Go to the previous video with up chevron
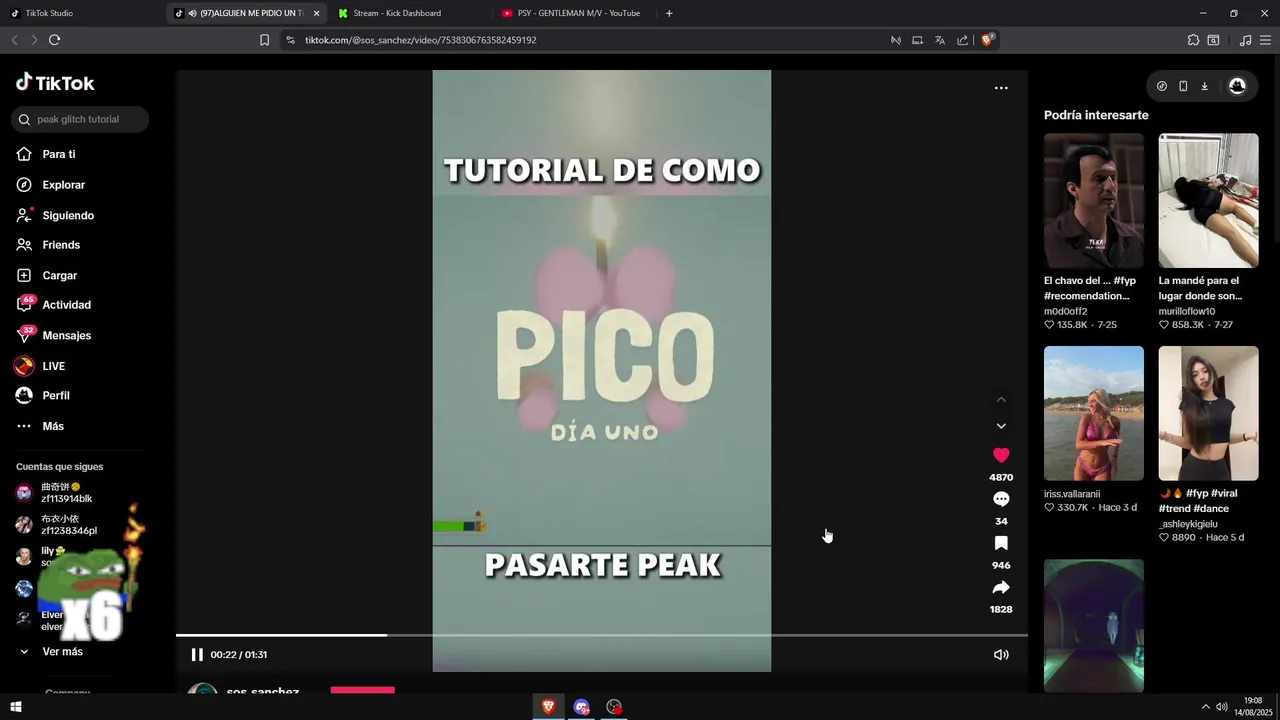1280x720 pixels. [x=1001, y=400]
